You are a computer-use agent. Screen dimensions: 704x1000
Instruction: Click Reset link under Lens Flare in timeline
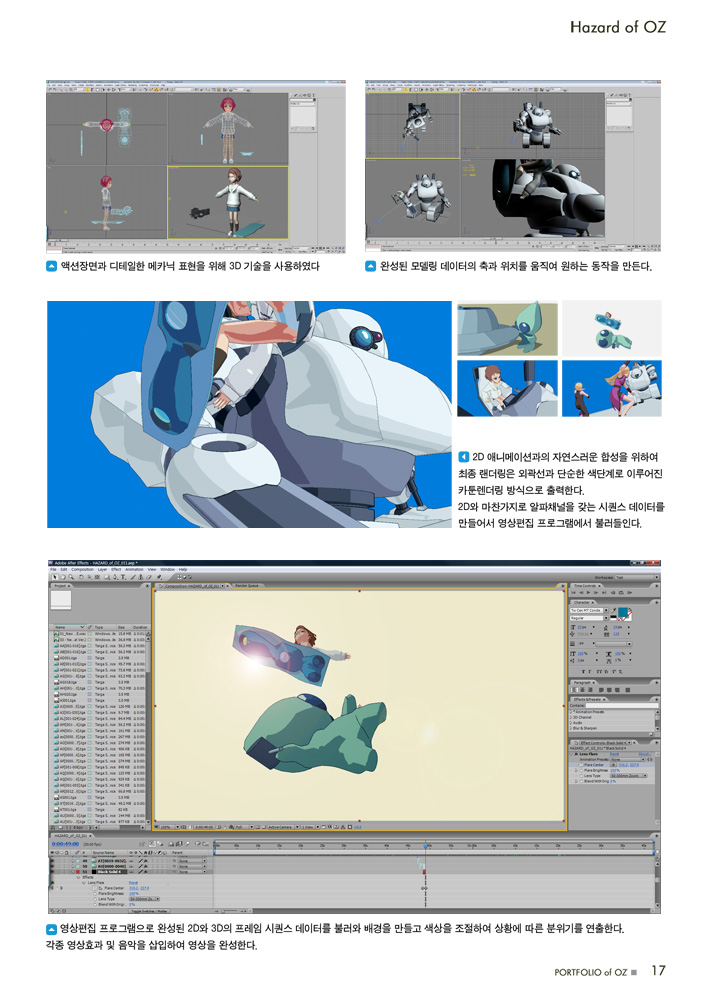[x=133, y=883]
